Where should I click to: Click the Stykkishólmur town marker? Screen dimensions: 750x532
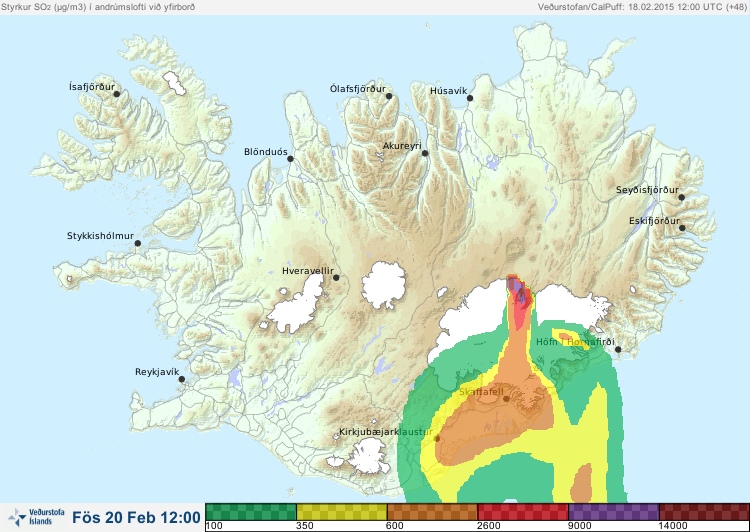(138, 243)
